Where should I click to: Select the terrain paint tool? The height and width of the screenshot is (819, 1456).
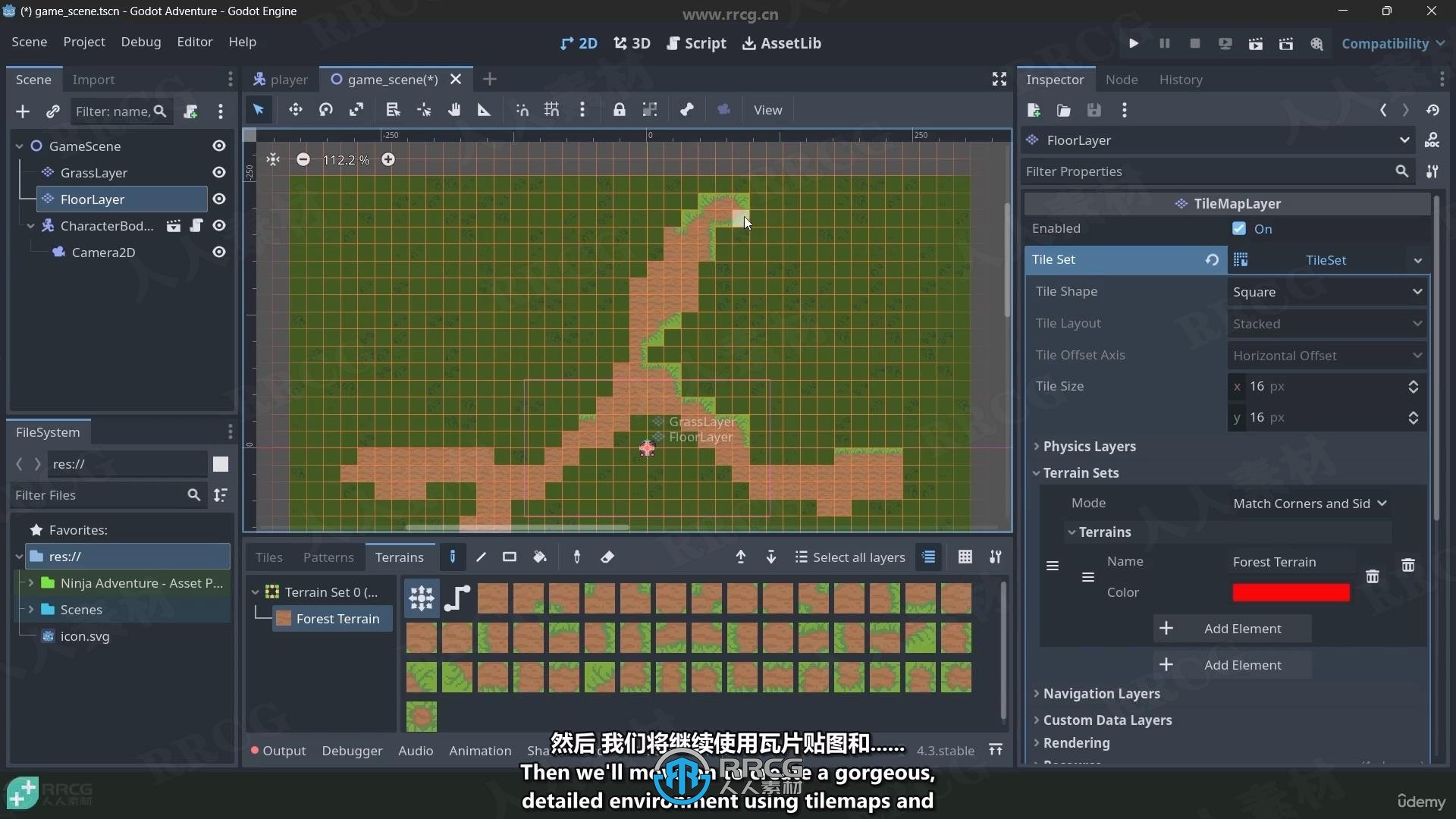453,557
